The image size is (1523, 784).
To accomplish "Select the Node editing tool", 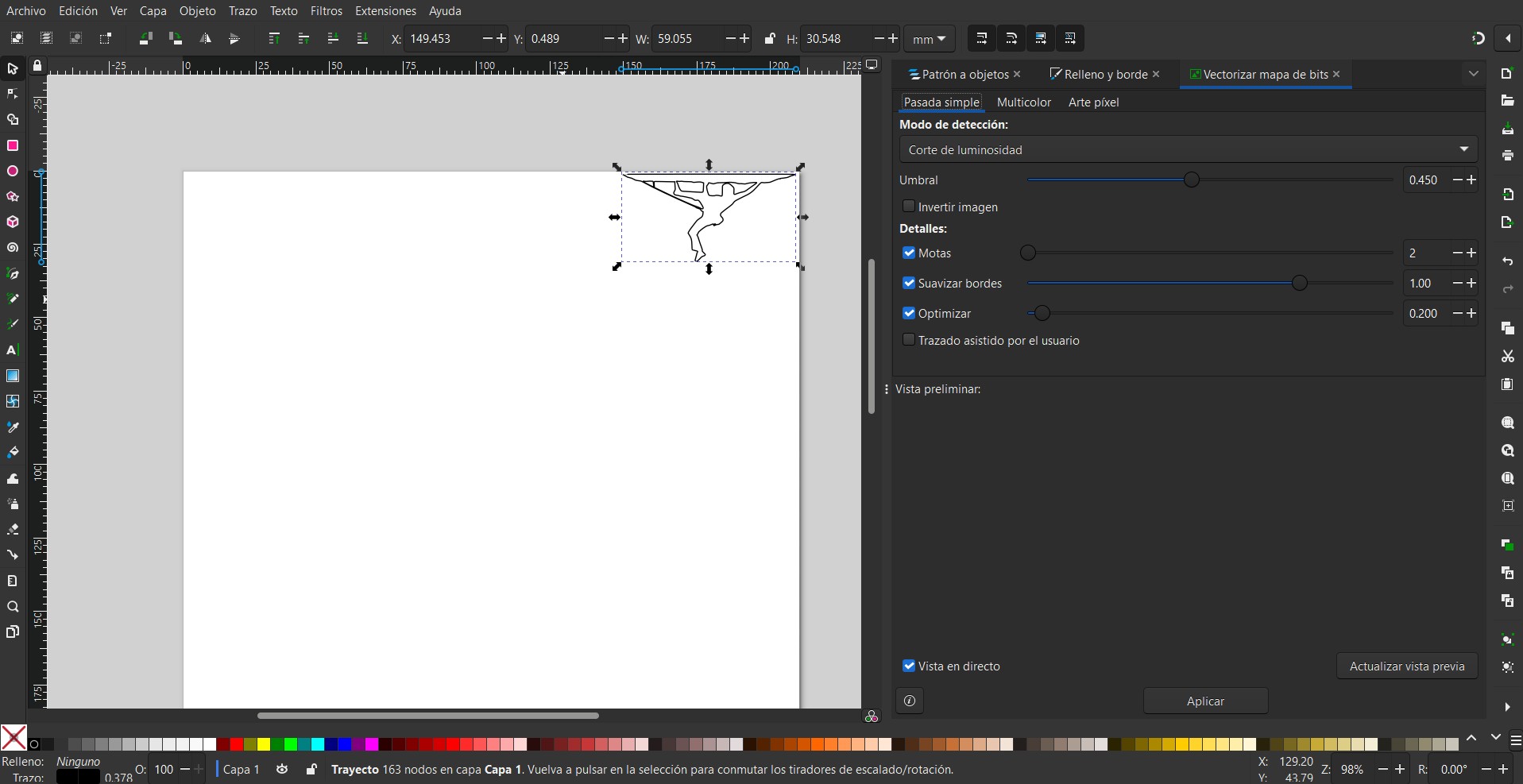I will point(13,94).
